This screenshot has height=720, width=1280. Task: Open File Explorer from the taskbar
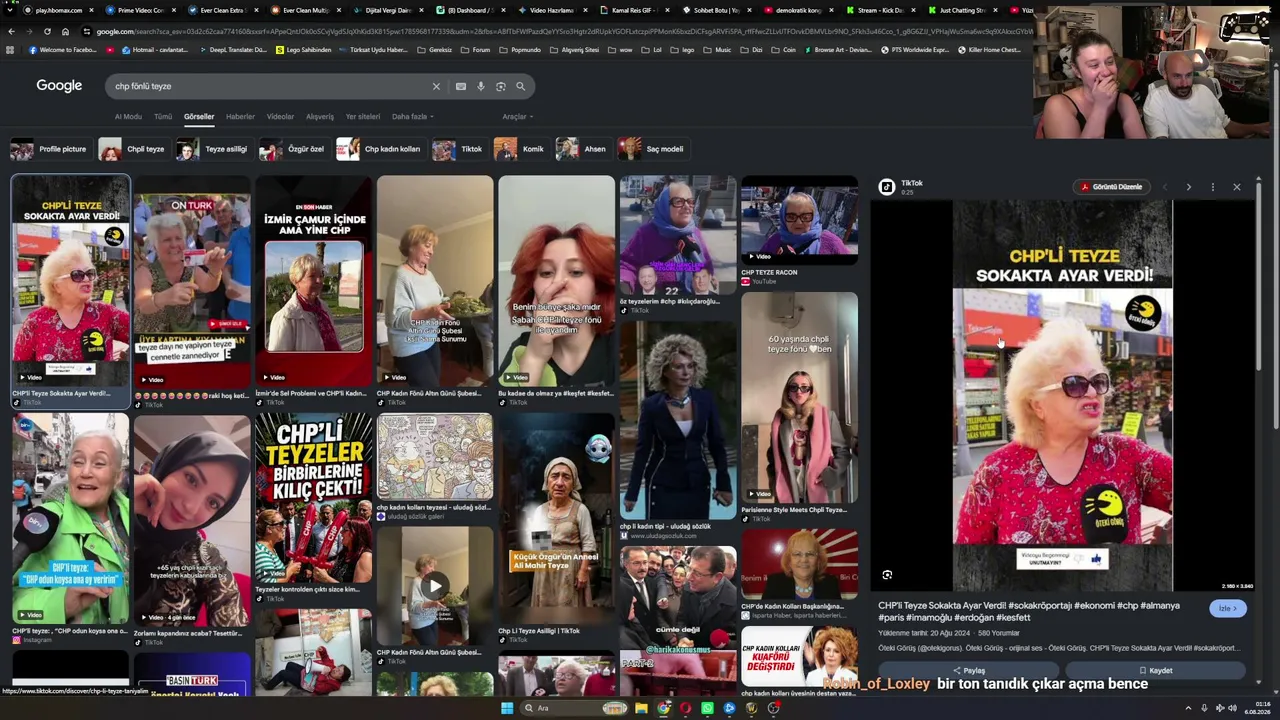[642, 708]
